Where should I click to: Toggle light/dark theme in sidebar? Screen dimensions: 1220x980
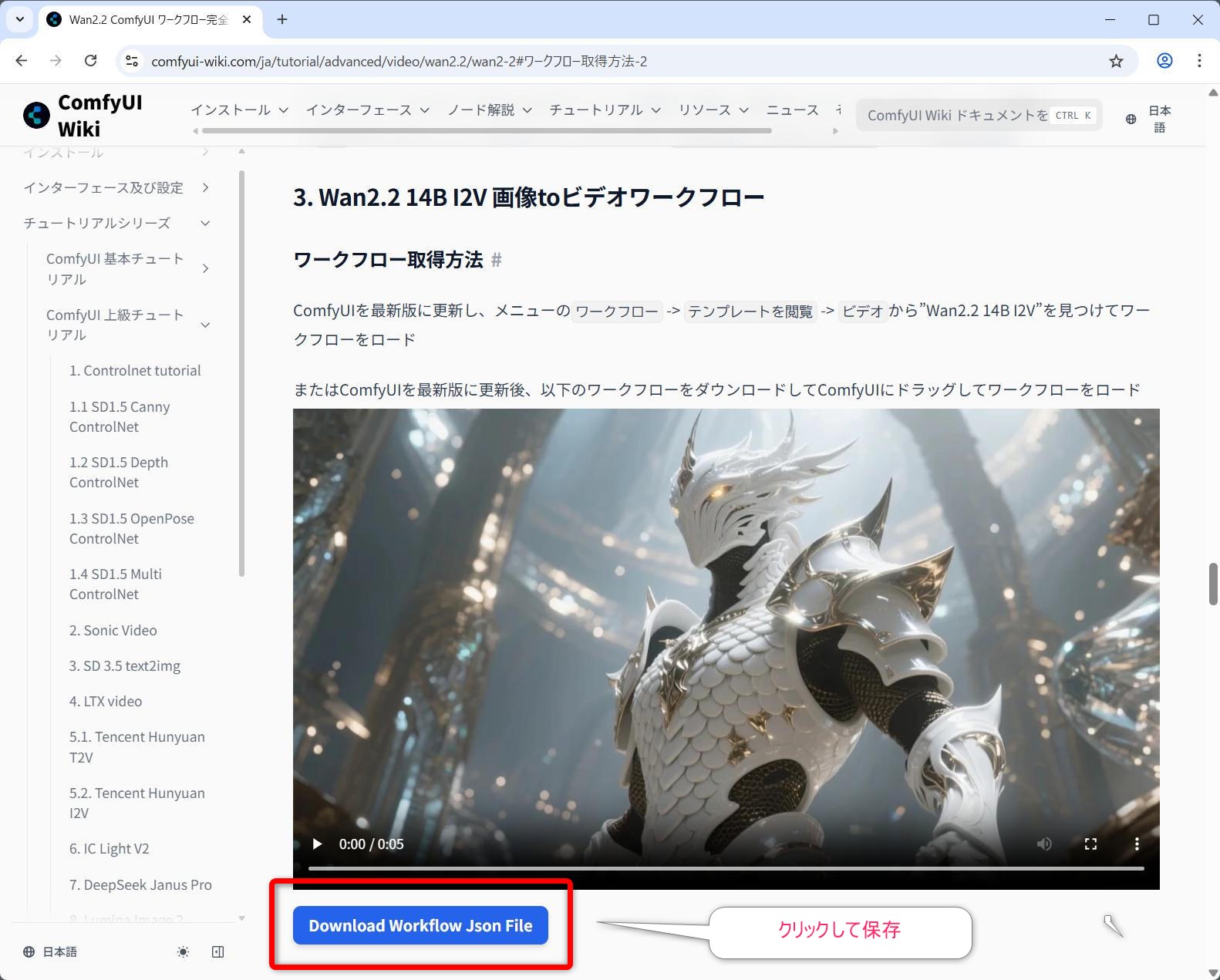coord(183,952)
